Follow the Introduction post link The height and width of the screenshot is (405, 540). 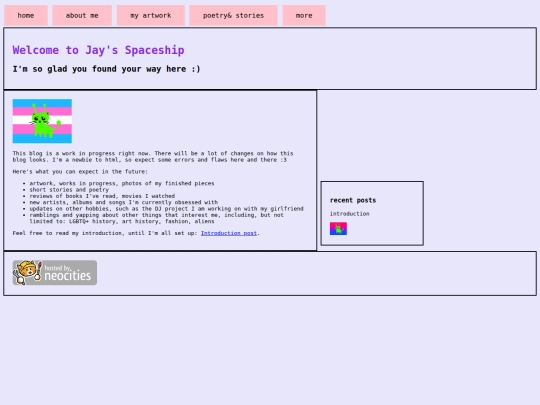click(x=229, y=233)
